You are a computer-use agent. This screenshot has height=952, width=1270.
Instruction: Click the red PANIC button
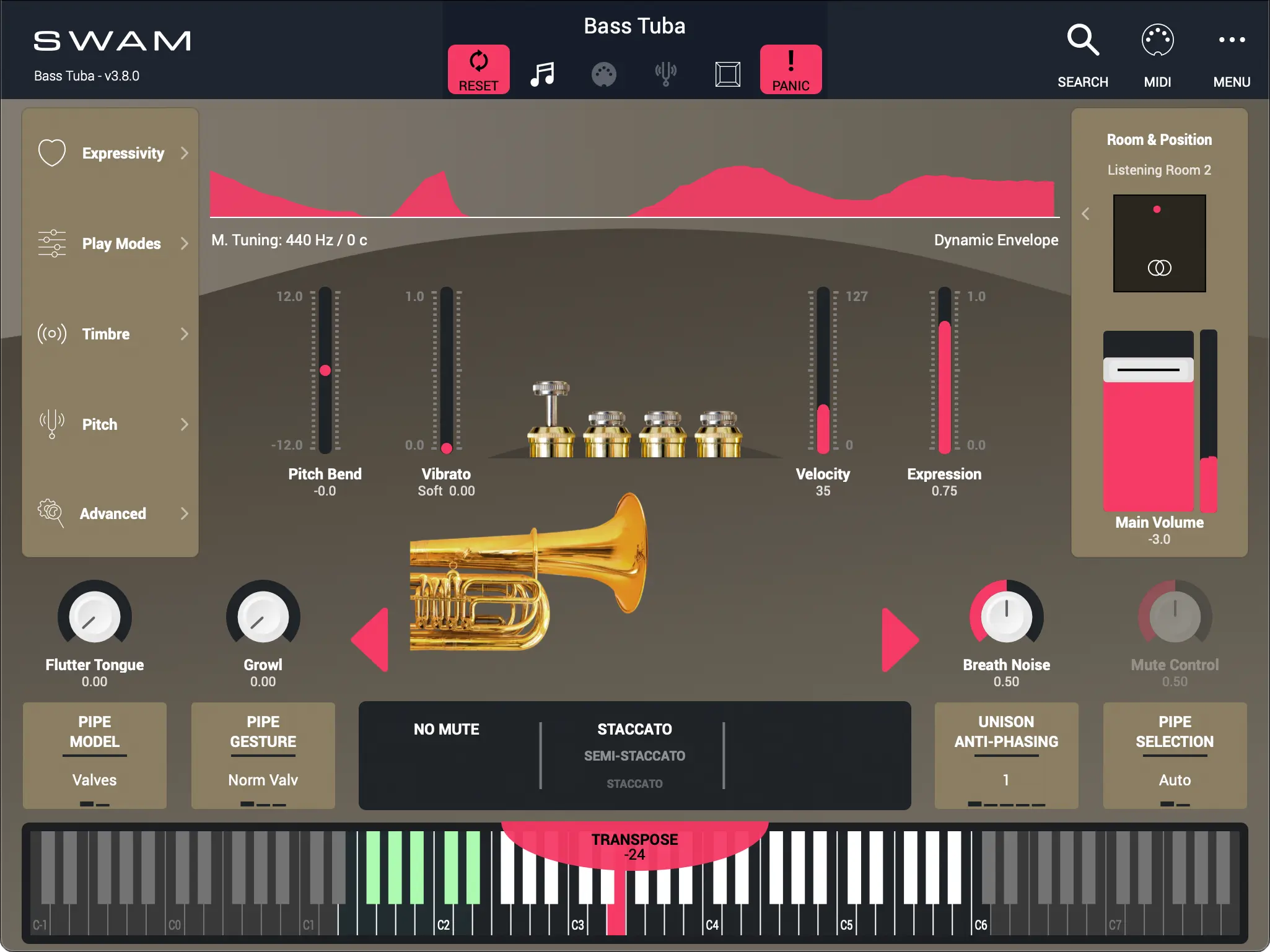pos(790,69)
